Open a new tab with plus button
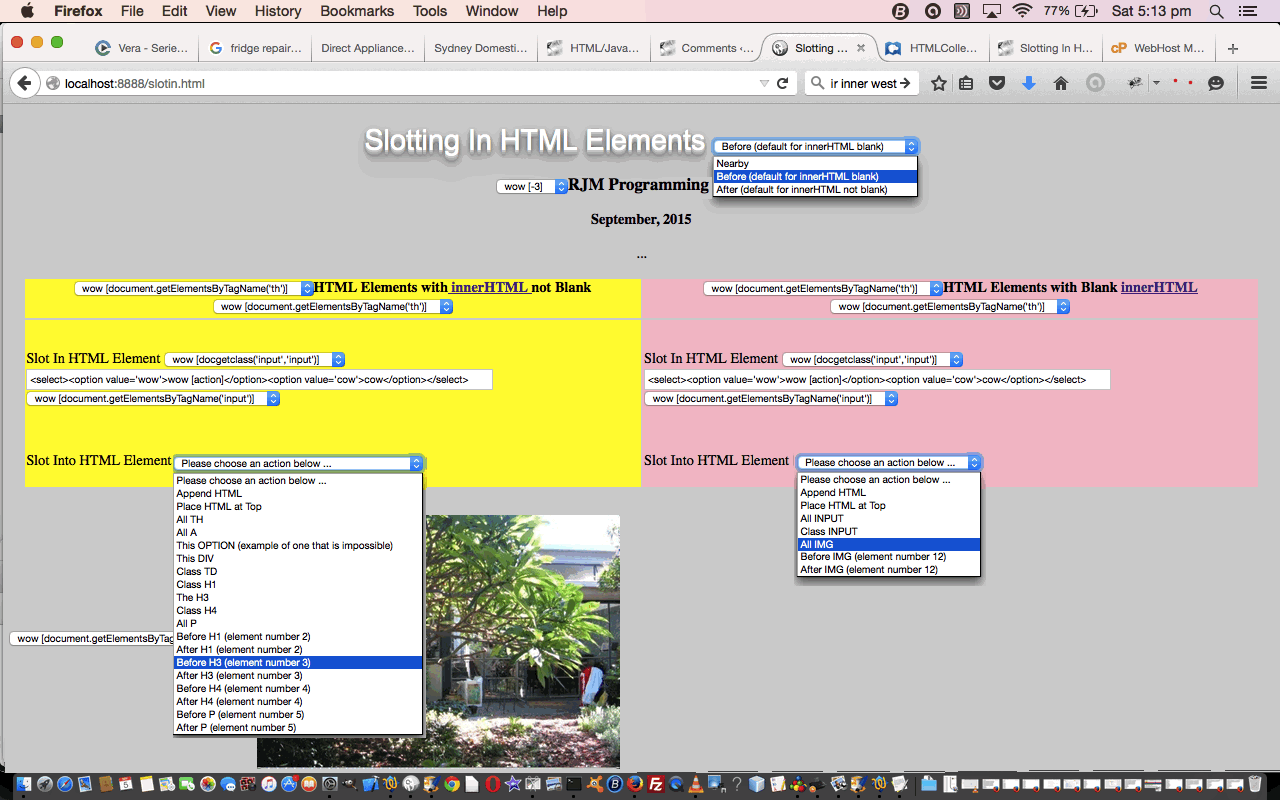 pos(1233,48)
